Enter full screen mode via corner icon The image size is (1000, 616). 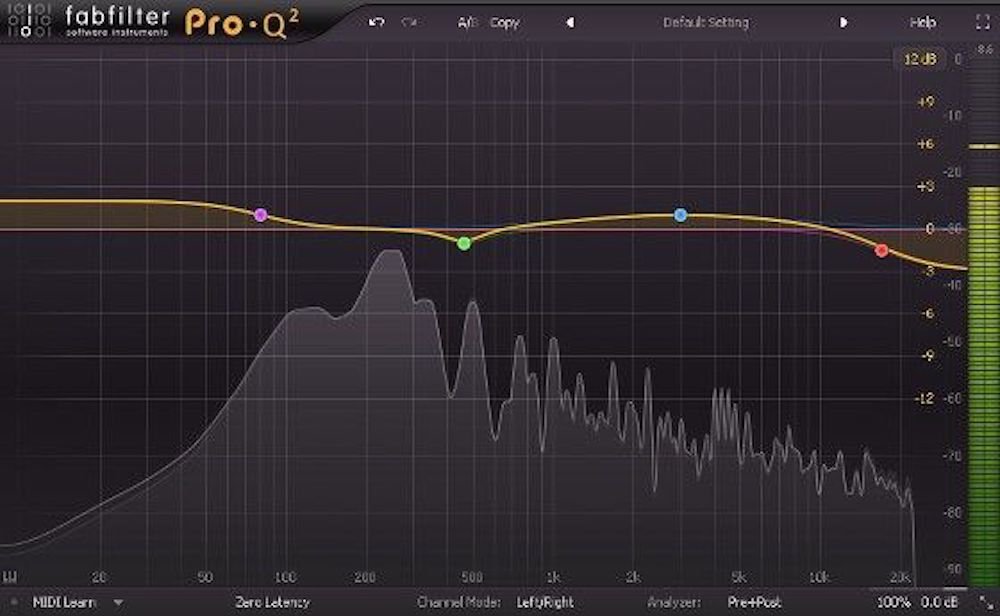980,21
